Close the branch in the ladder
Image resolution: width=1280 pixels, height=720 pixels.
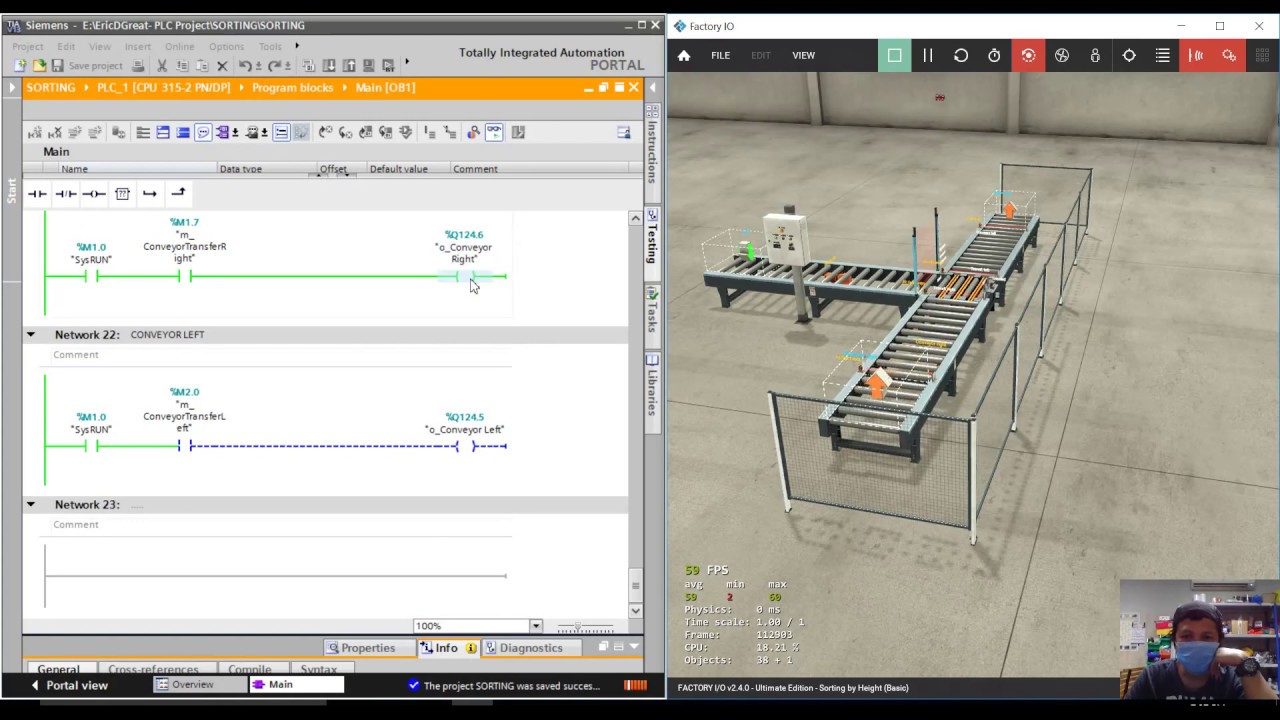178,193
